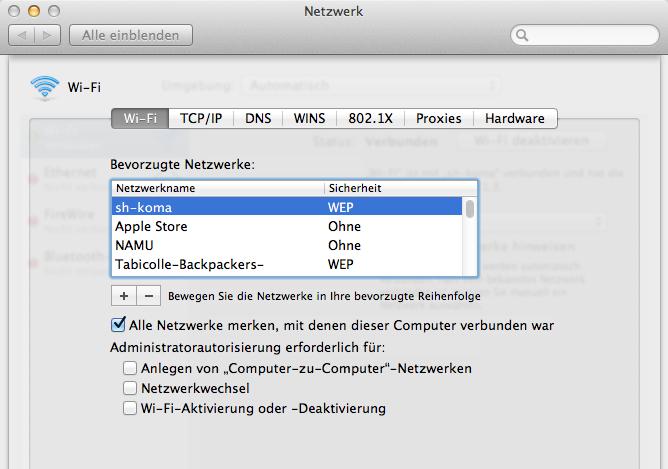Screen dimensions: 668x469
Task: Switch to the TCP/IP tab
Action: click(201, 118)
